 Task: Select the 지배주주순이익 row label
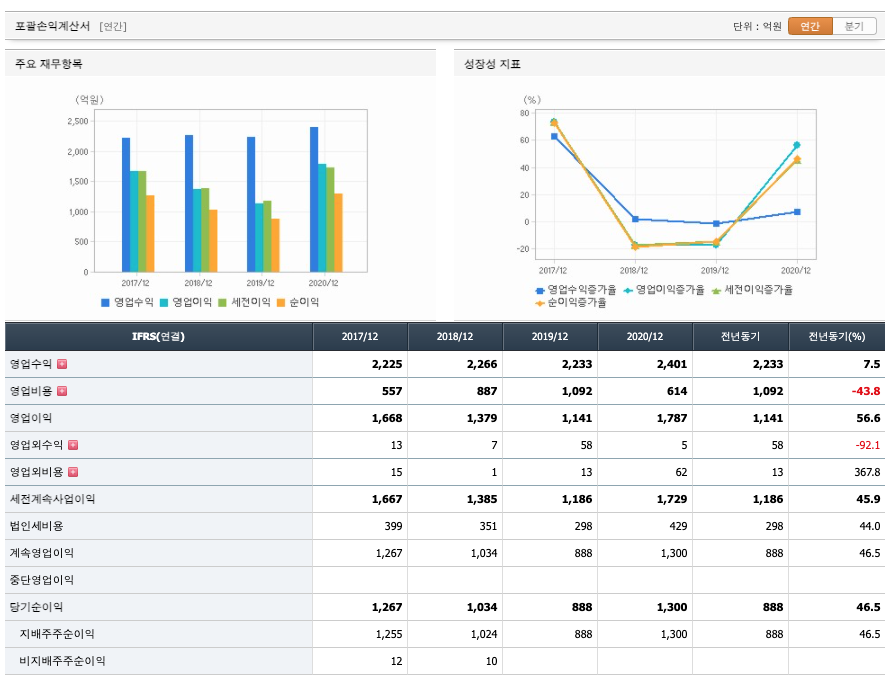click(x=57, y=634)
